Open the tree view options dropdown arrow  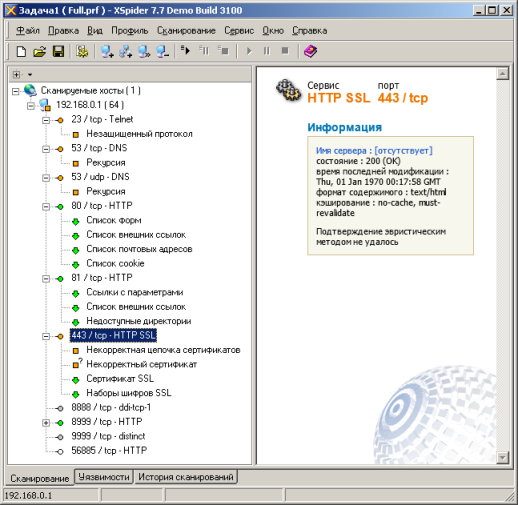tap(30, 75)
